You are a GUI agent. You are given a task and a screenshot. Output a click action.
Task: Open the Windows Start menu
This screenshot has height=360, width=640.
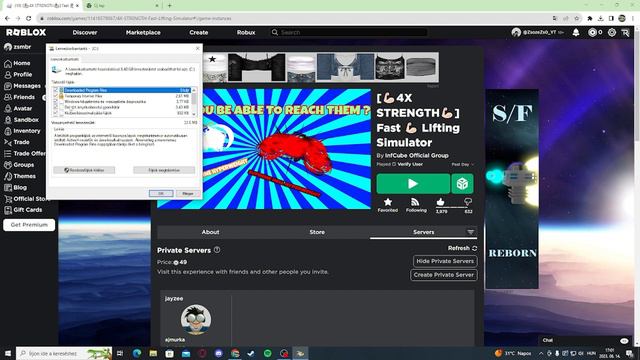click(x=8, y=353)
